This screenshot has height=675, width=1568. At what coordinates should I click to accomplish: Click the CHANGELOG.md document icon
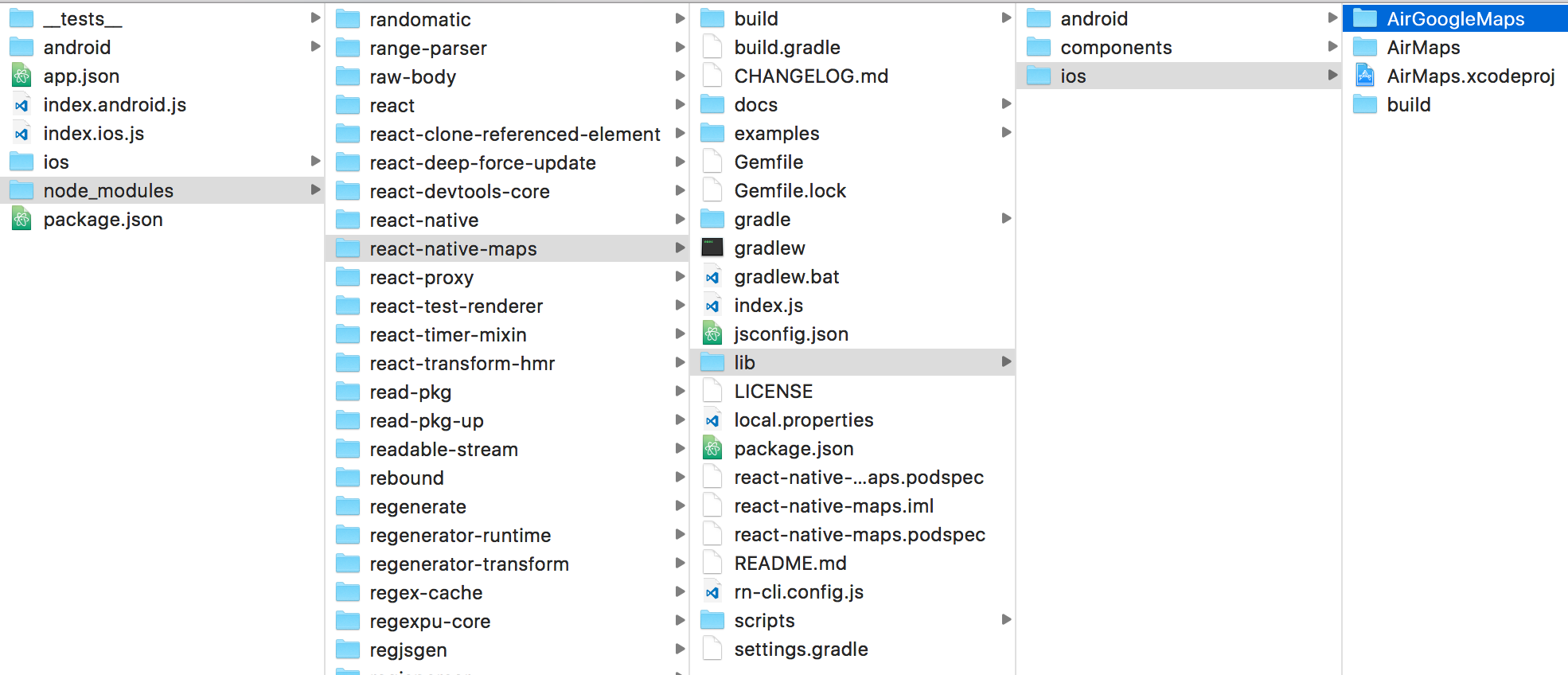tap(712, 76)
